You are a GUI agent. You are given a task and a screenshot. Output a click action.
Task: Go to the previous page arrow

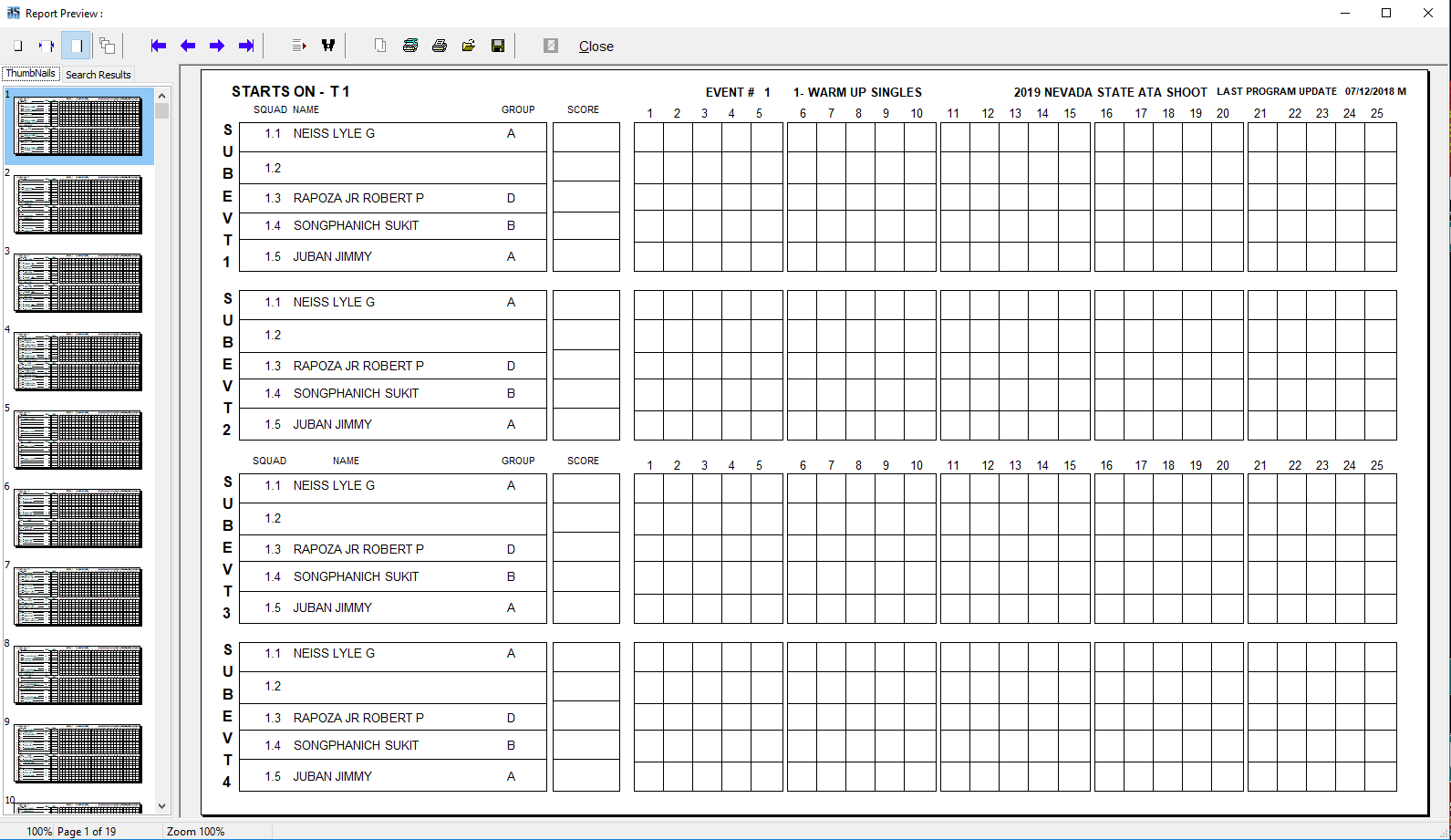pyautogui.click(x=188, y=46)
